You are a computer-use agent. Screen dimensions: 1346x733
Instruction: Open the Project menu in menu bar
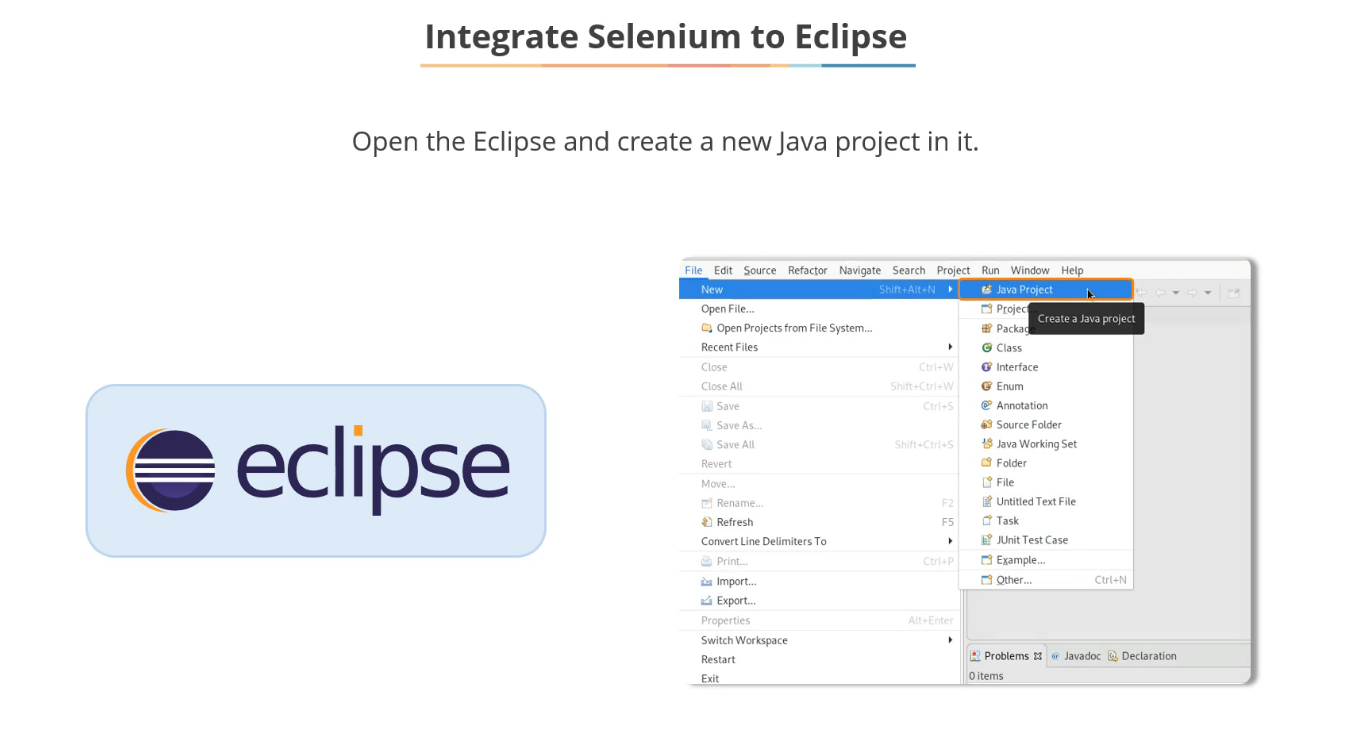953,270
